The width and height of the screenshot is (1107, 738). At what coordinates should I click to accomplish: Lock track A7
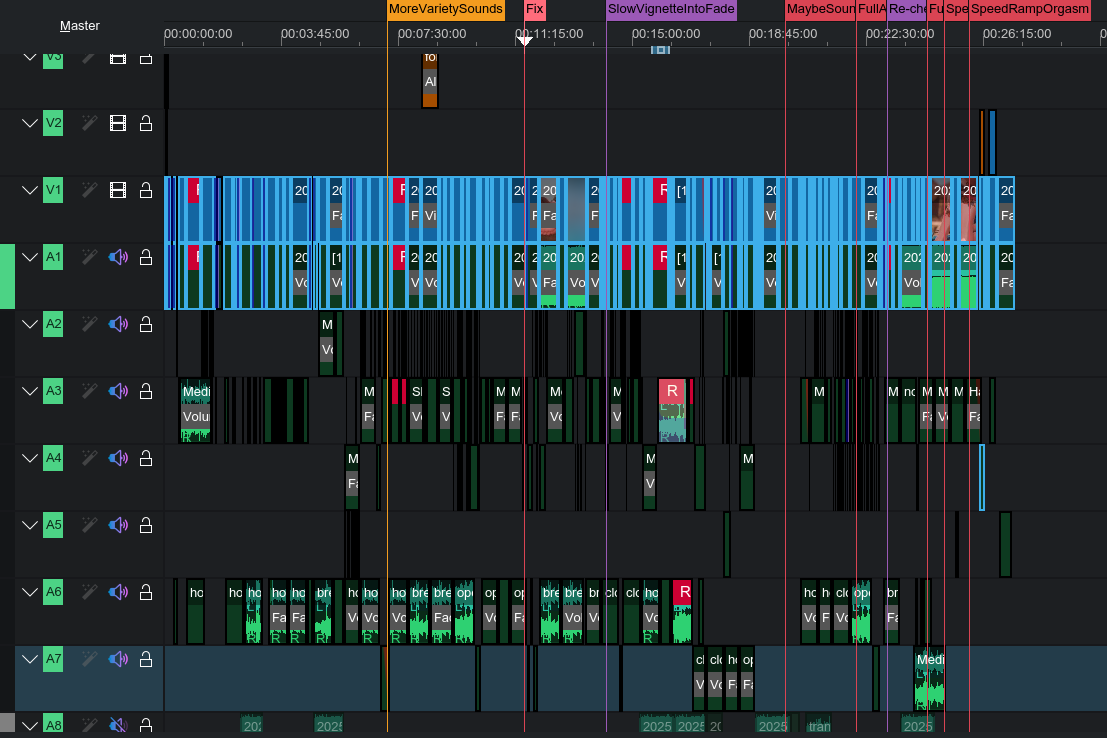click(x=146, y=660)
